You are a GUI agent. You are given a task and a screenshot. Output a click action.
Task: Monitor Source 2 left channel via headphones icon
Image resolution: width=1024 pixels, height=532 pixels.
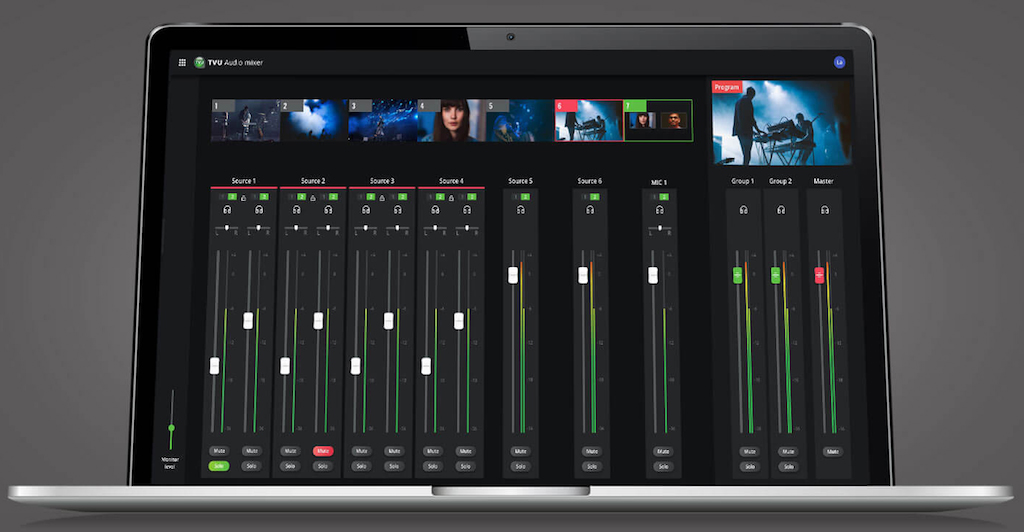pos(296,210)
